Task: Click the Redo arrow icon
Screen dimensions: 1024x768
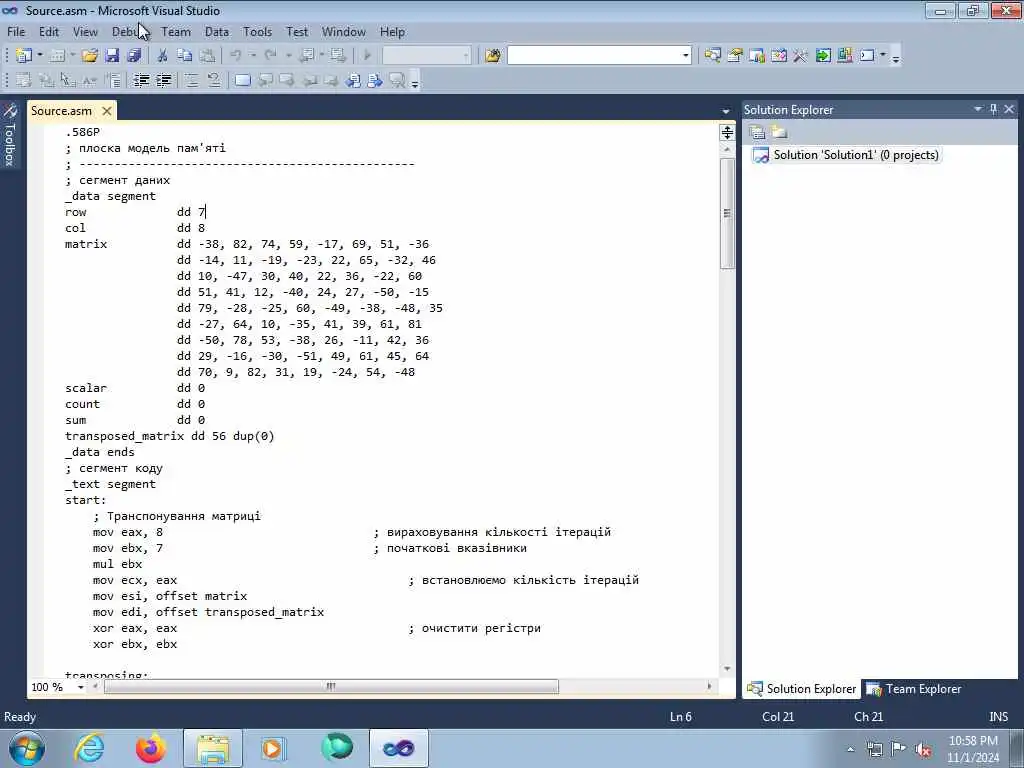Action: pos(270,56)
